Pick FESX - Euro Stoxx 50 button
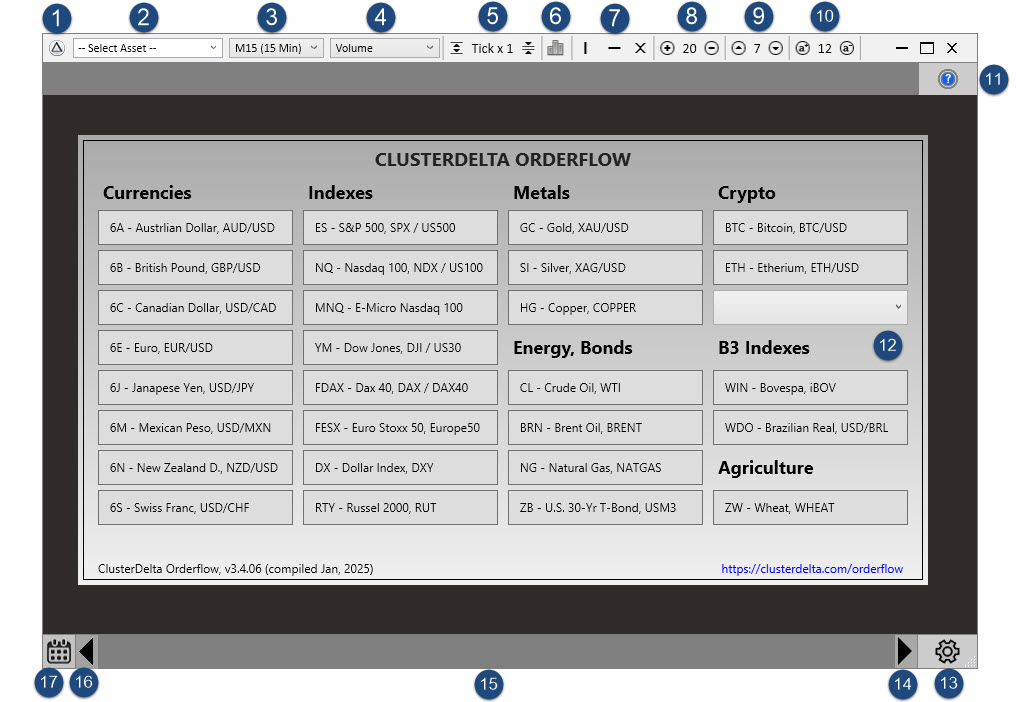1020x702 pixels. pos(400,427)
